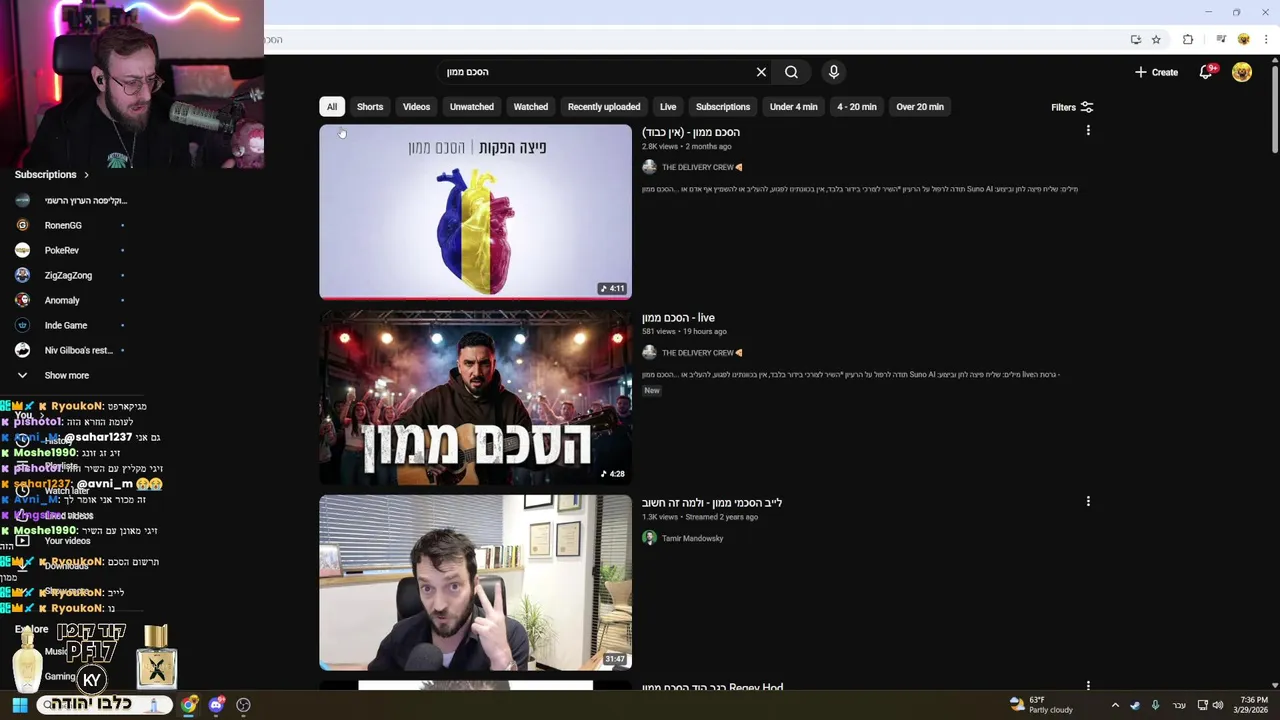This screenshot has width=1280, height=720.
Task: Open Windows Start menu
Action: tap(20, 705)
